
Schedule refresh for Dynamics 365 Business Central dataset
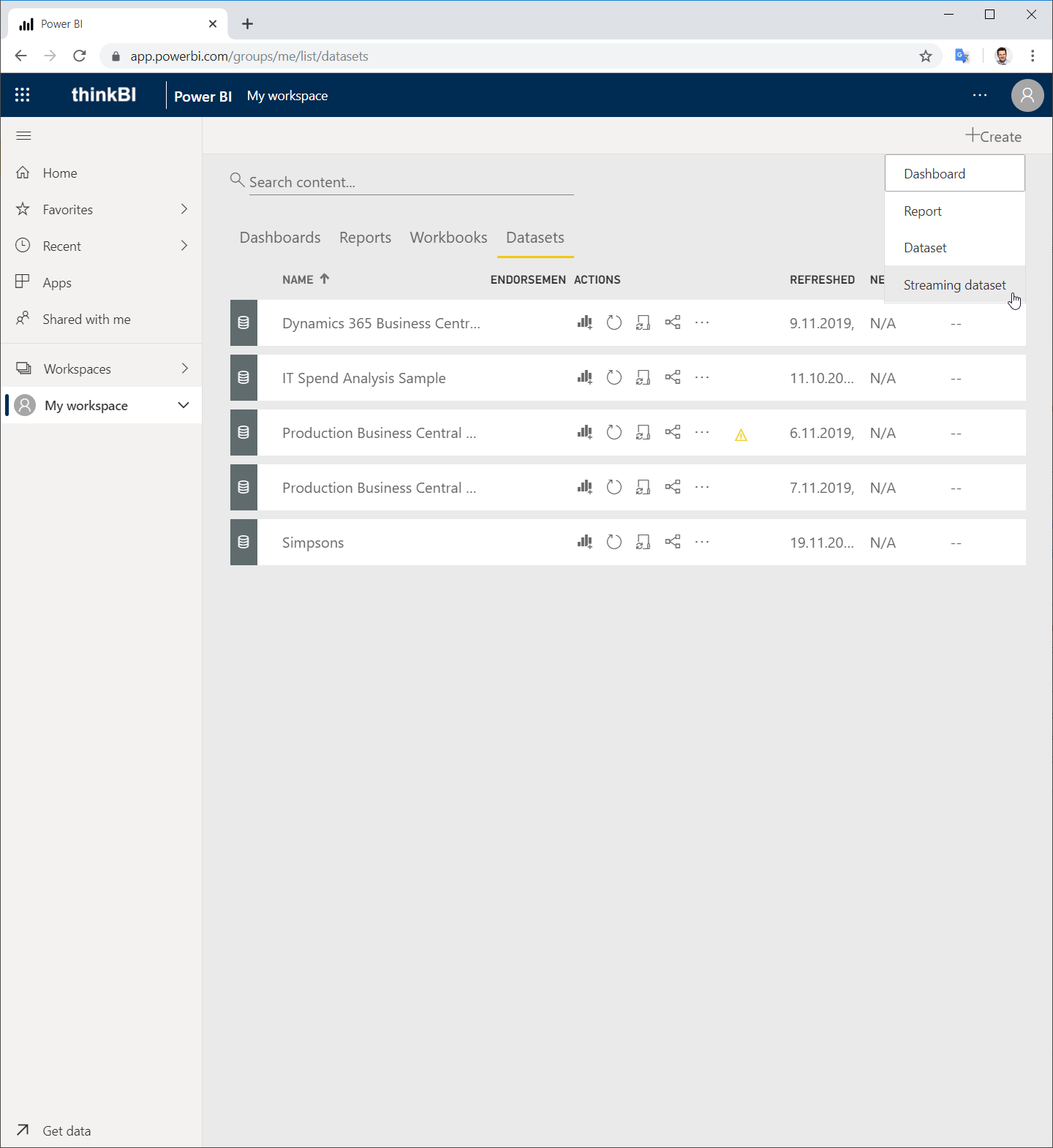[x=643, y=322]
